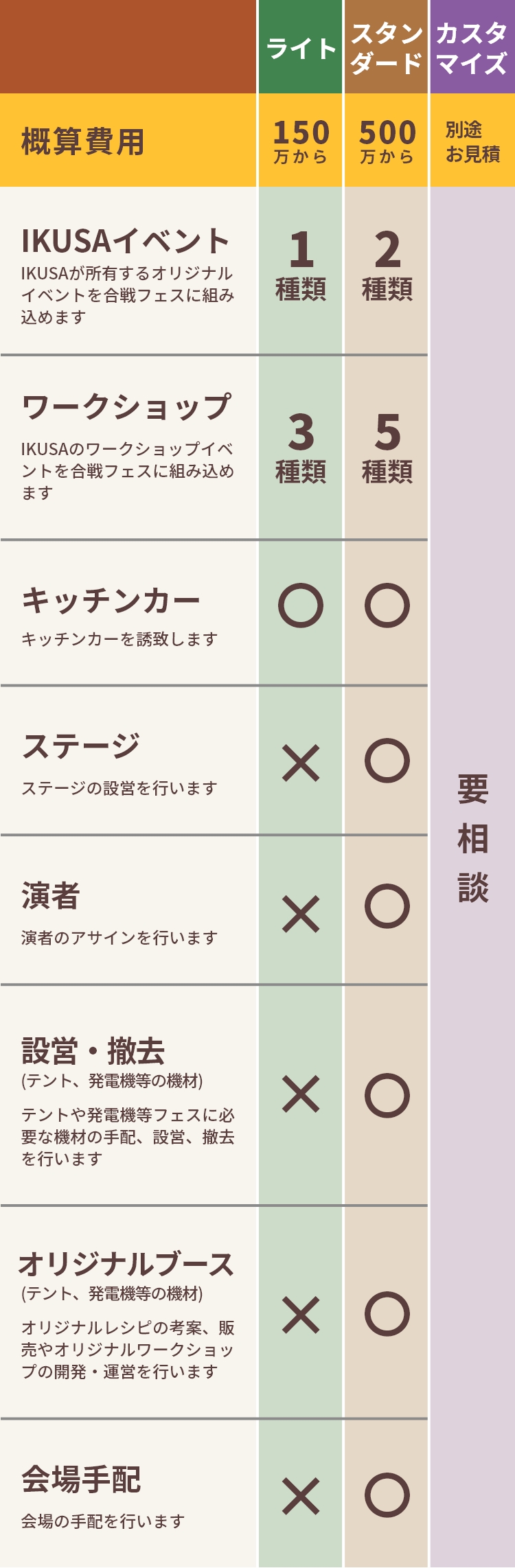This screenshot has width=515, height=1568.
Task: Click the circle for キッチンカー in ライト column
Action: coord(301,606)
